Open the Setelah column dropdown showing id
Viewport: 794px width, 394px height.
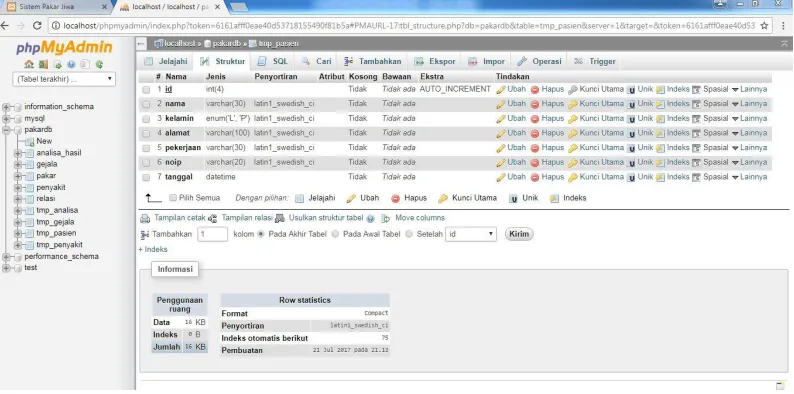point(470,234)
